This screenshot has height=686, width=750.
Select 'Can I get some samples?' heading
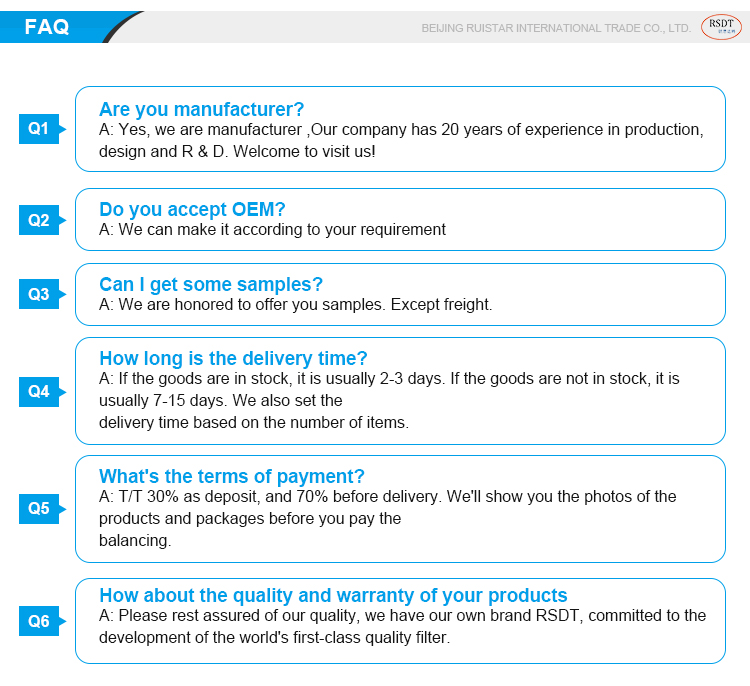tap(211, 284)
